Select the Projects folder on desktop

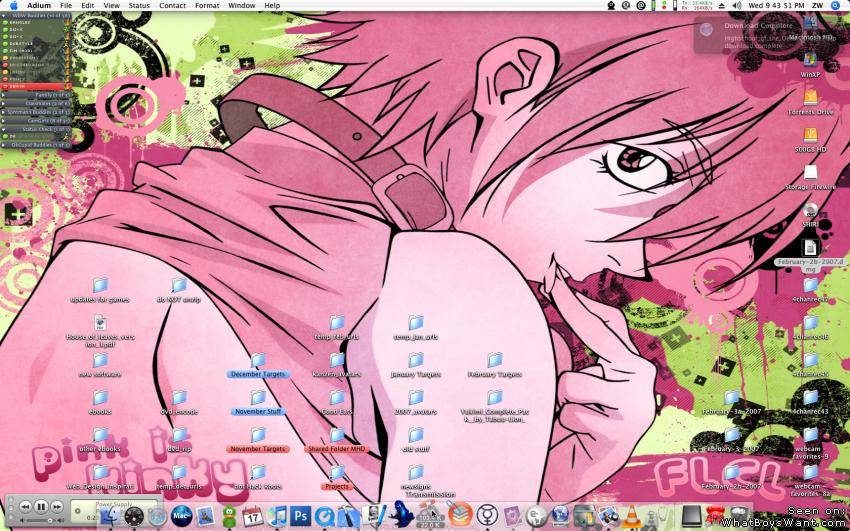(337, 477)
